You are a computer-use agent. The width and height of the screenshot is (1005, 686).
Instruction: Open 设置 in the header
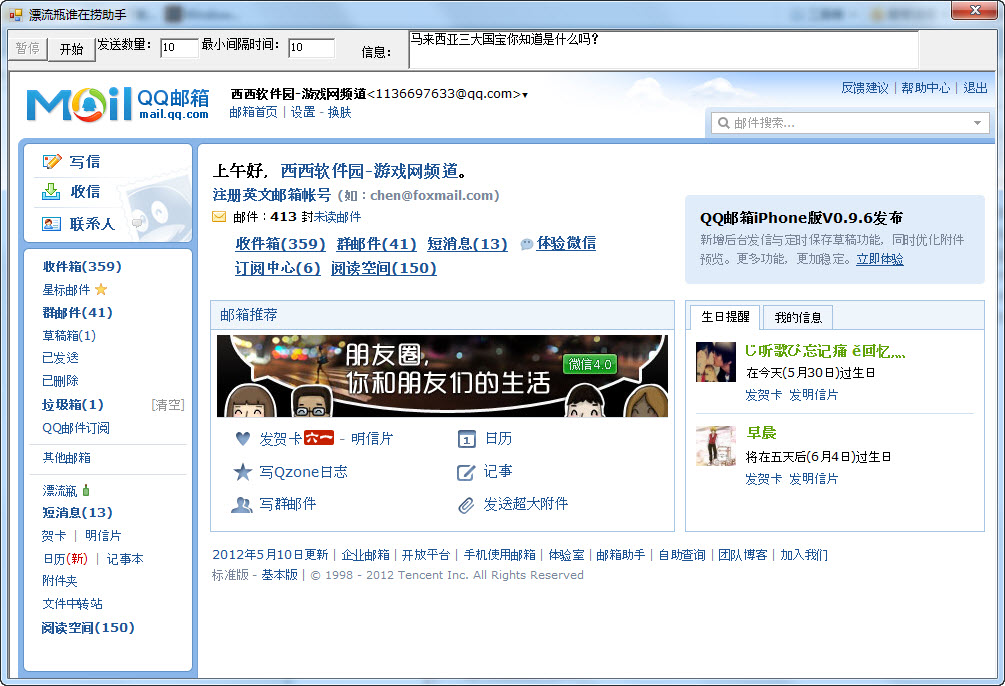303,112
